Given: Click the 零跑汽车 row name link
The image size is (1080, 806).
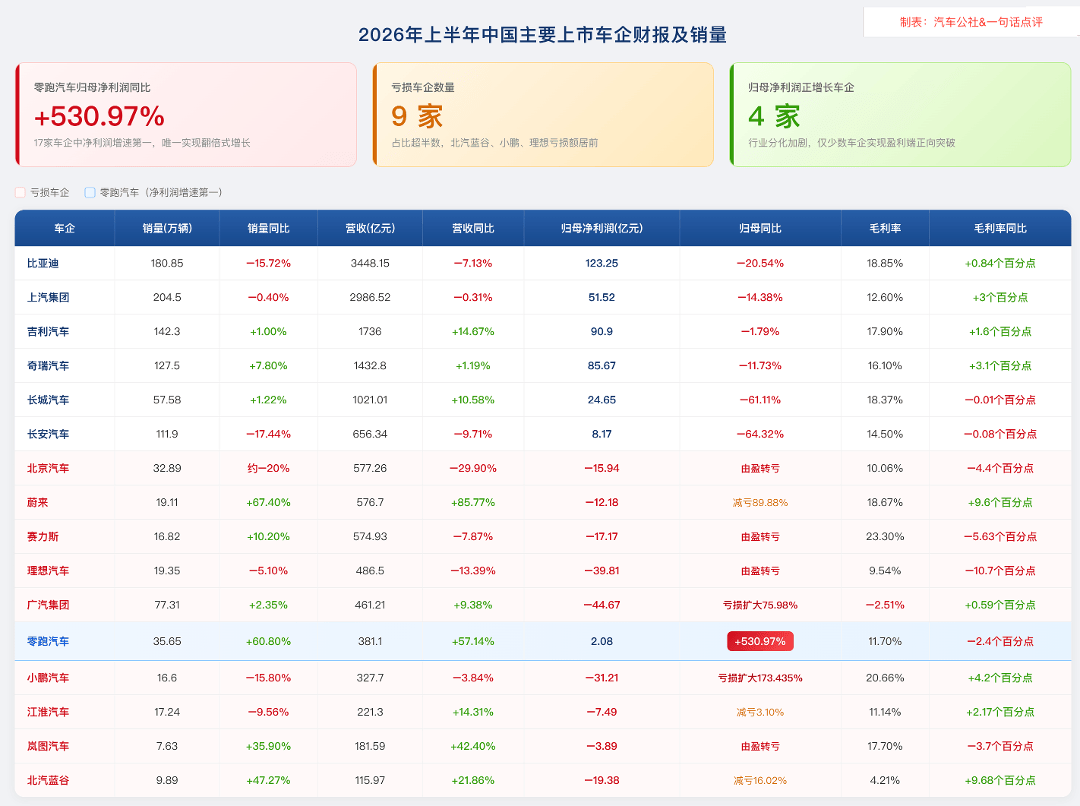Looking at the screenshot, I should [x=48, y=641].
